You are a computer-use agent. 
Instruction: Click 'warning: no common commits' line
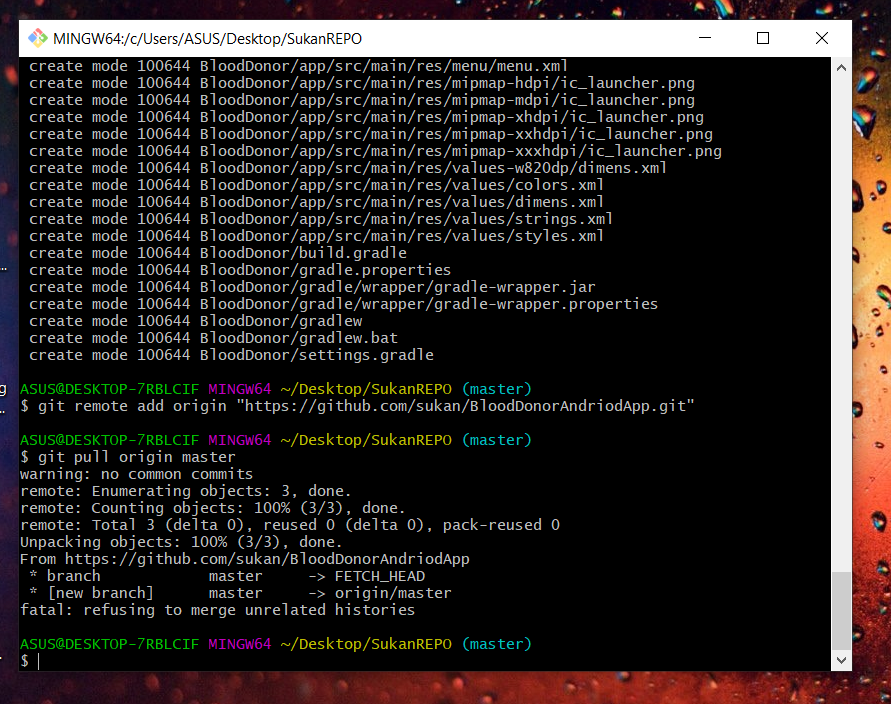point(136,474)
